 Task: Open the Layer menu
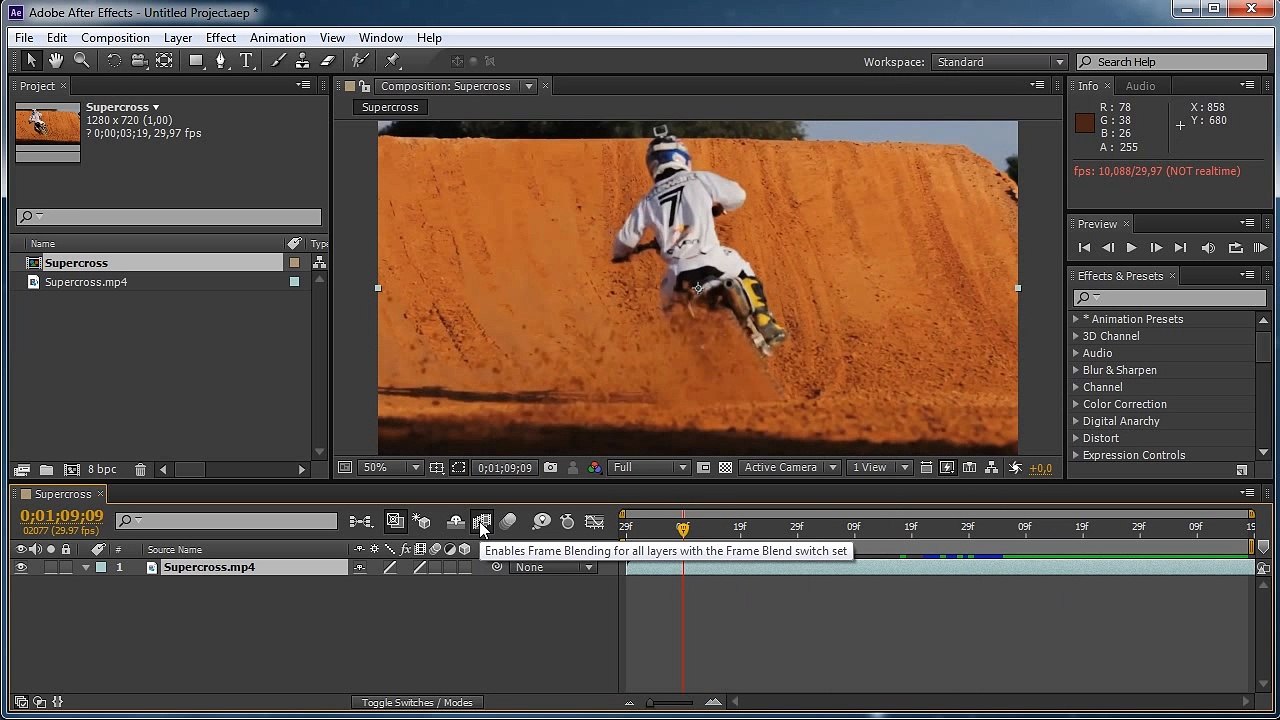tap(178, 38)
